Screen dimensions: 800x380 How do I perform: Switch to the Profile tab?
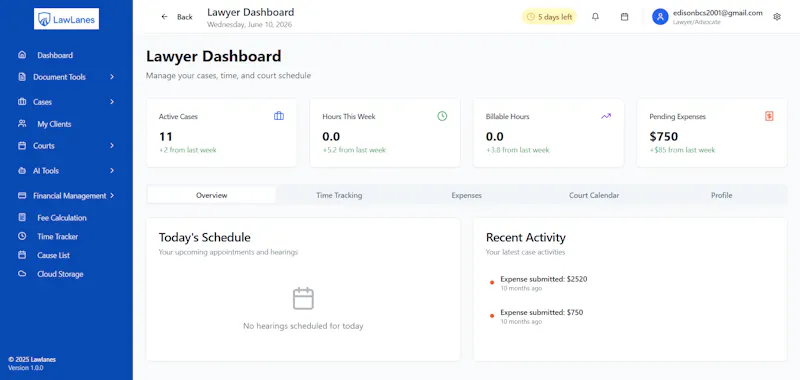point(721,195)
